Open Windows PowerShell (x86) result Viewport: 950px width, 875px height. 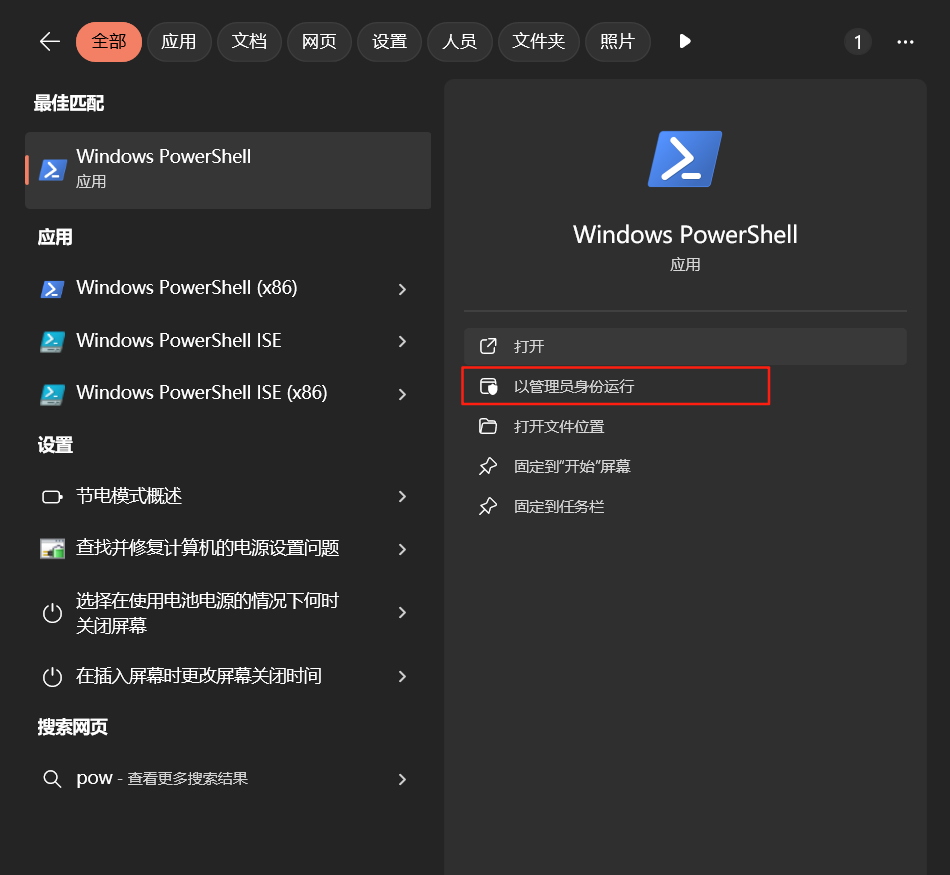pos(228,288)
